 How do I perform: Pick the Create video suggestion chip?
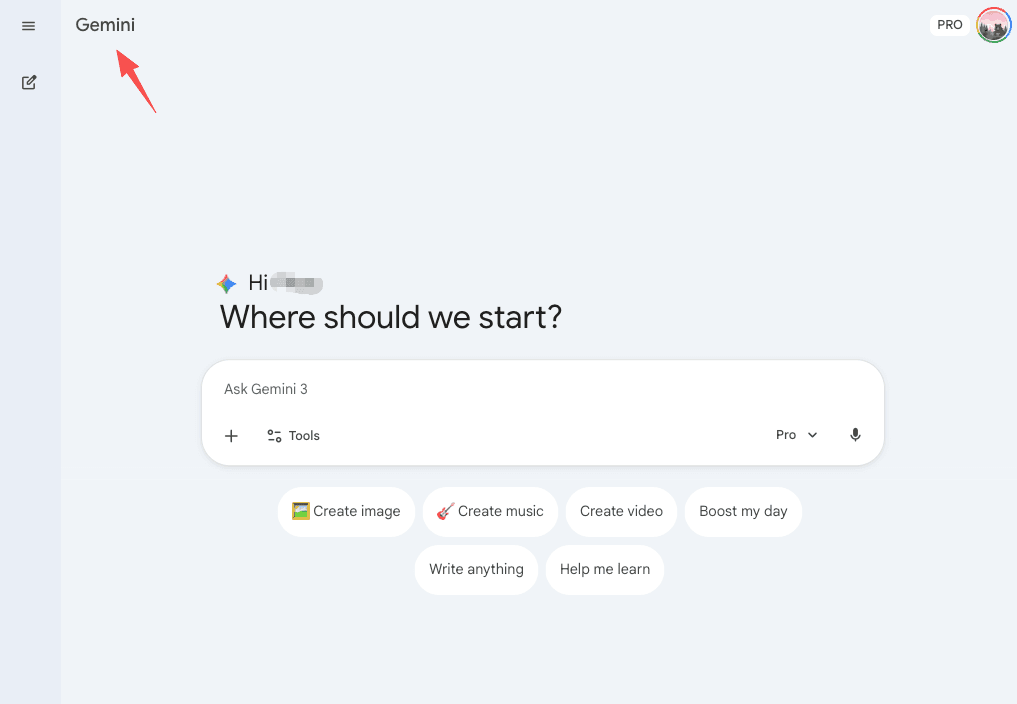click(621, 511)
